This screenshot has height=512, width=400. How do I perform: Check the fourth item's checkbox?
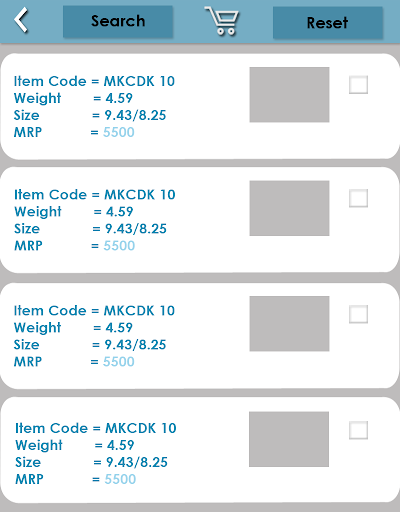coord(358,430)
